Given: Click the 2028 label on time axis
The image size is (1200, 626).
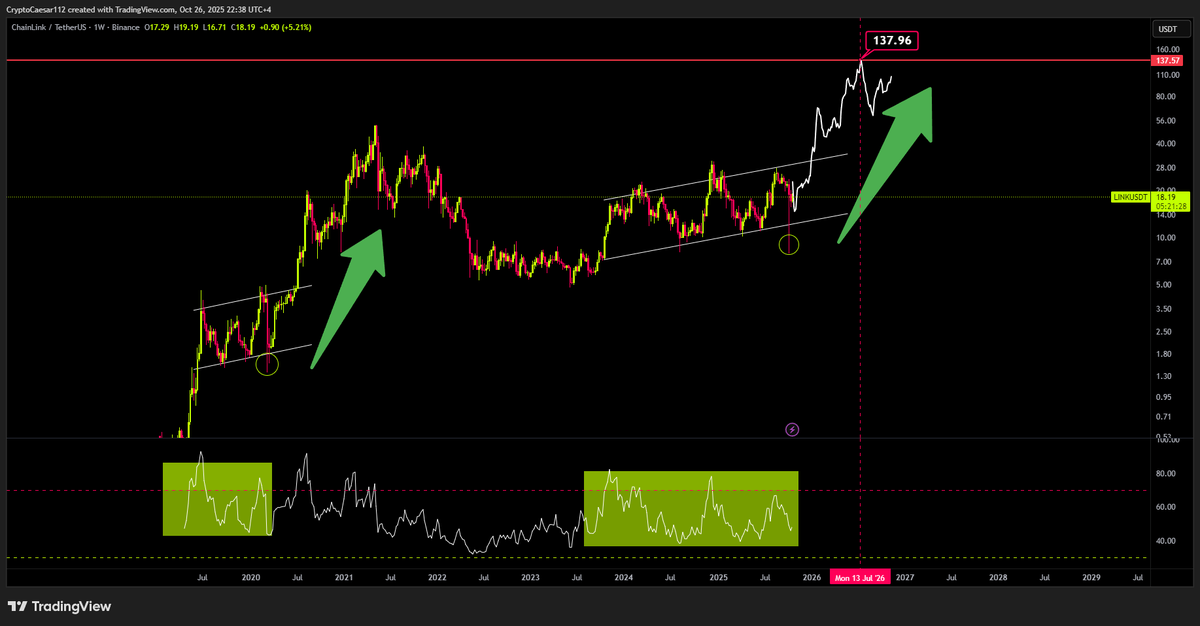Looking at the screenshot, I should pos(998,578).
